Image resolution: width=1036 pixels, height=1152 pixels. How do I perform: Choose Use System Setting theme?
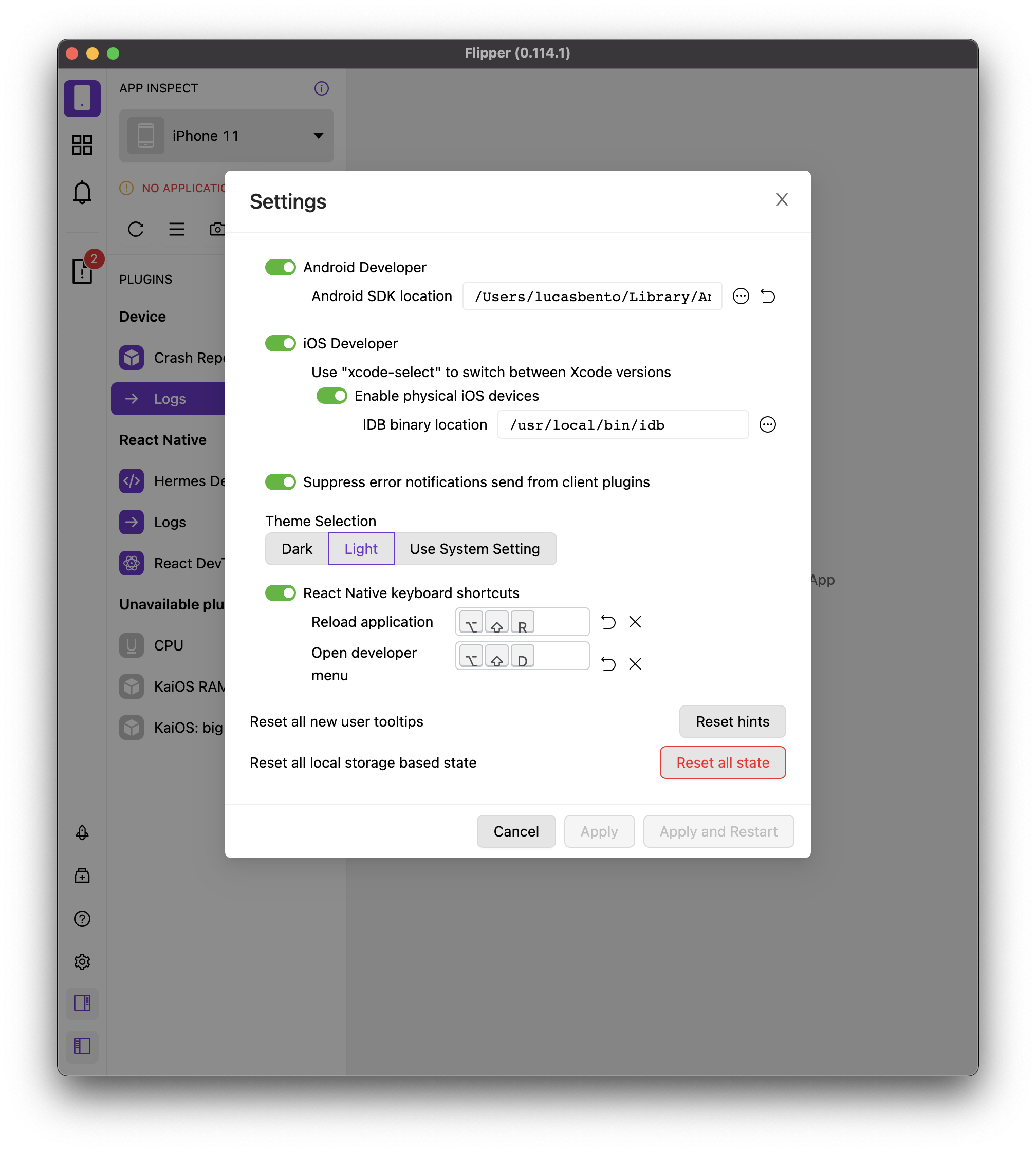[x=474, y=549]
